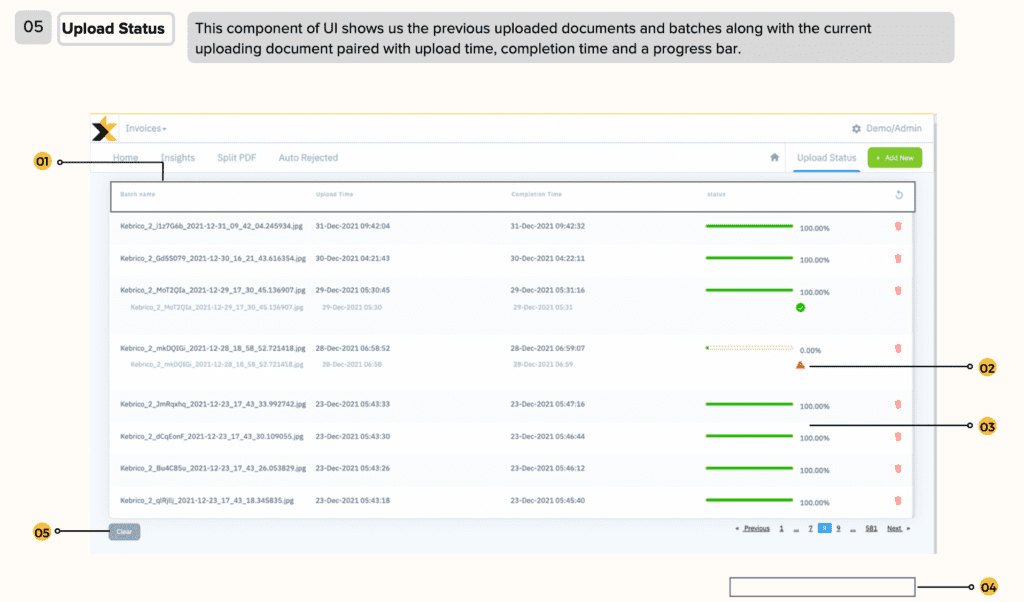Click the red warning triangle status icon

point(800,366)
